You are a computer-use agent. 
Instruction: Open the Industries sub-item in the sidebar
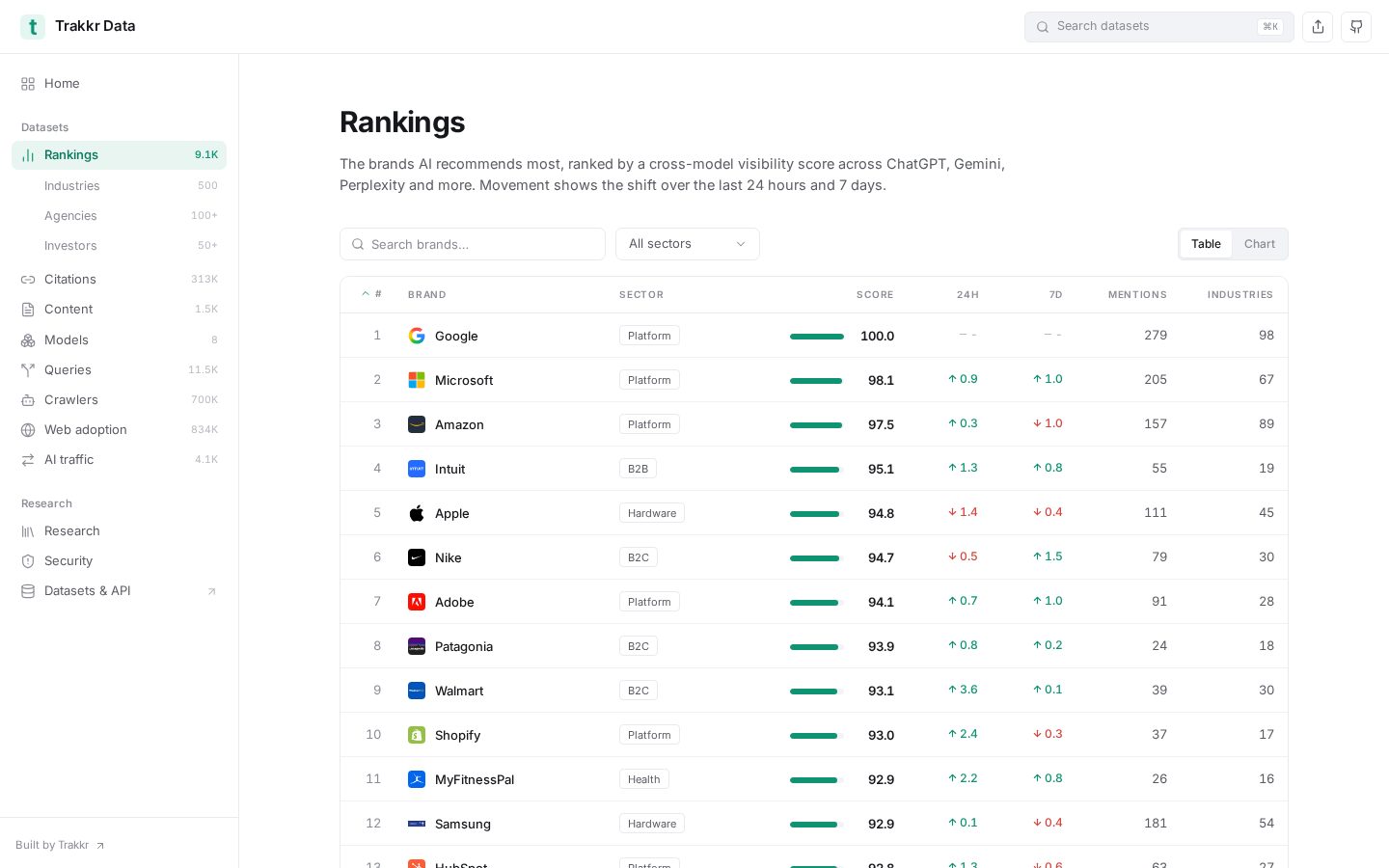pyautogui.click(x=120, y=186)
